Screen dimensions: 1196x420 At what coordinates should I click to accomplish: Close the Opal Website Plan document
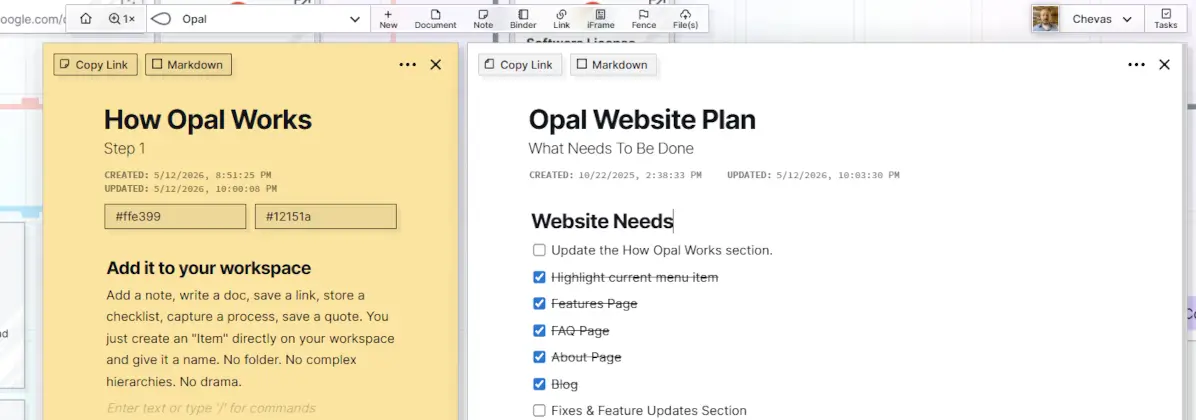click(1164, 65)
